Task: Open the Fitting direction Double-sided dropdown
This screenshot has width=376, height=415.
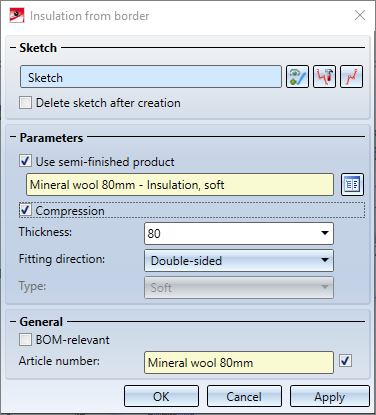Action: coord(239,260)
